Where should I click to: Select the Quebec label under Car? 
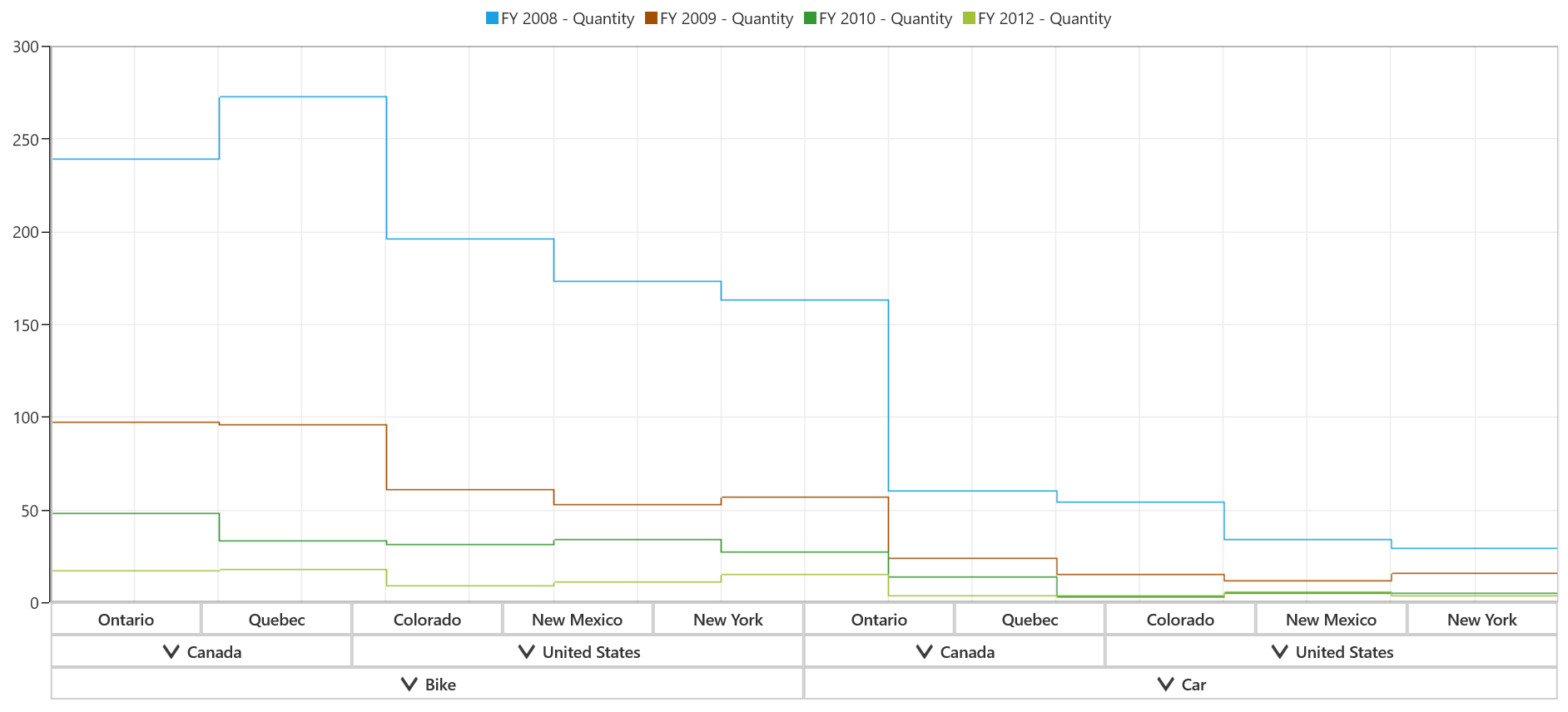1030,620
